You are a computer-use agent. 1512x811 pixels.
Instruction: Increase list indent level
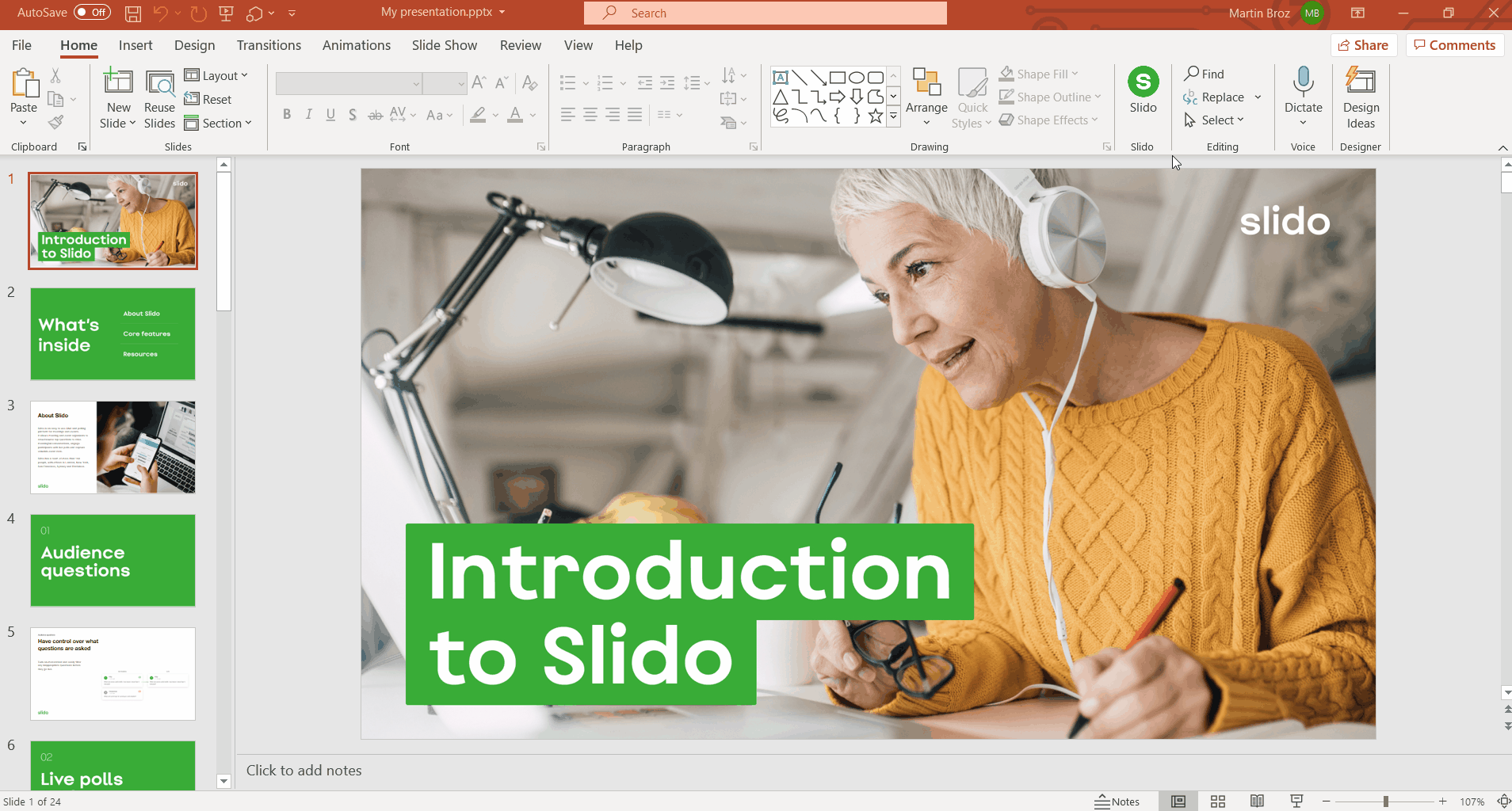coord(668,82)
